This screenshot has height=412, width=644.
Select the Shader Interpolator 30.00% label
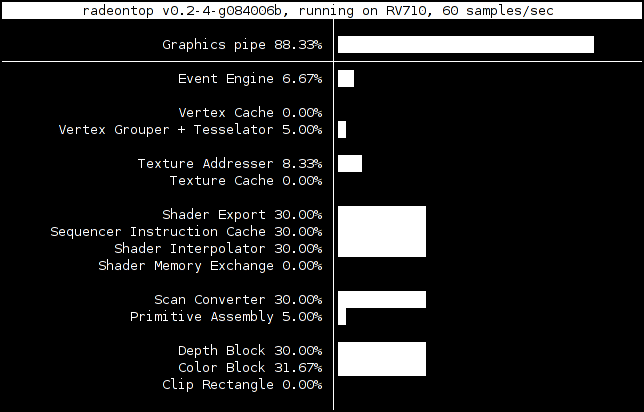[x=218, y=249]
